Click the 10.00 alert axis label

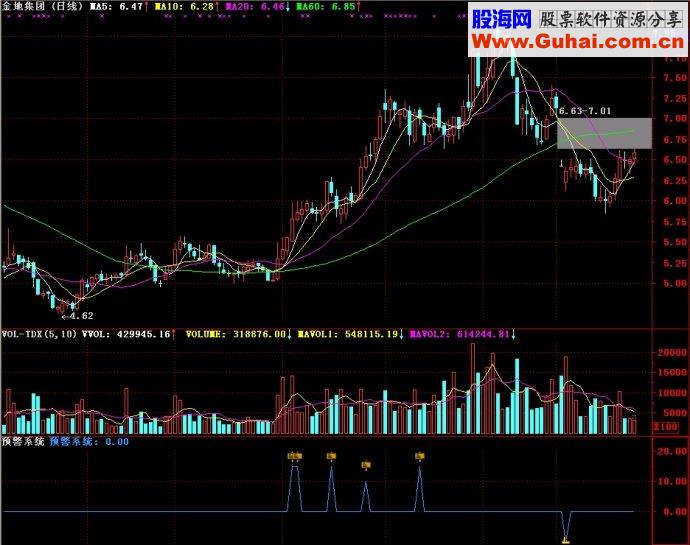(672, 482)
